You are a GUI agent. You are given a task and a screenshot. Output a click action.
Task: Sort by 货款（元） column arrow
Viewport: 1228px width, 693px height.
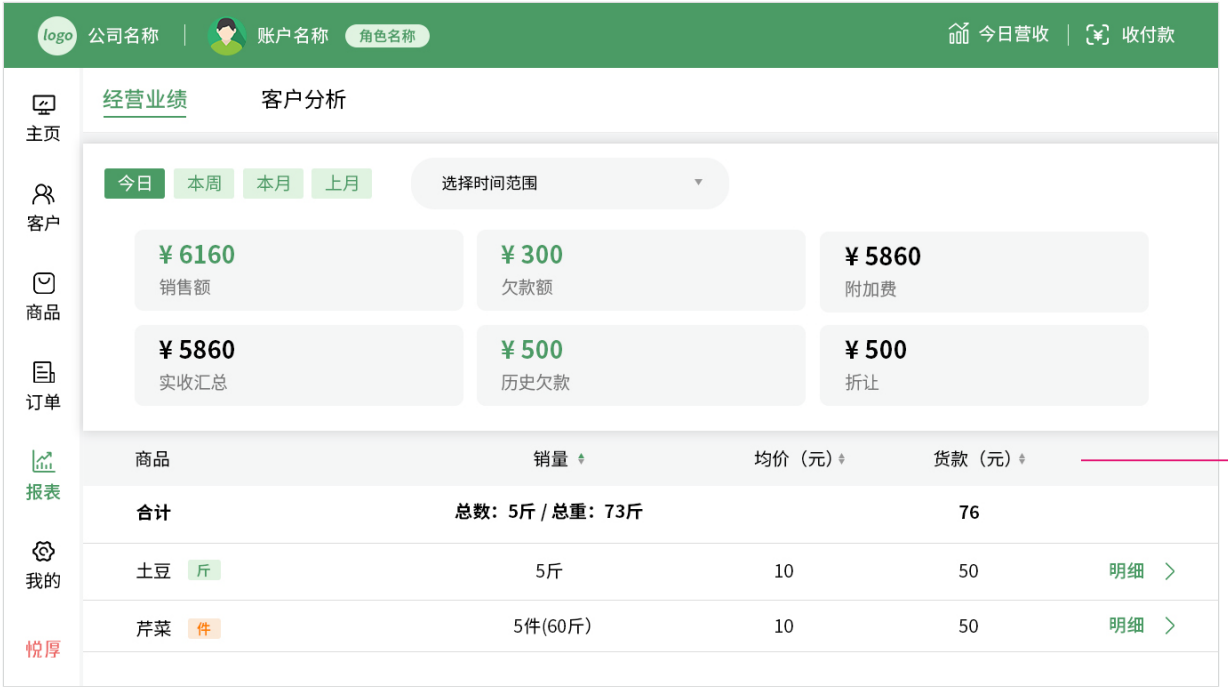coord(1022,459)
